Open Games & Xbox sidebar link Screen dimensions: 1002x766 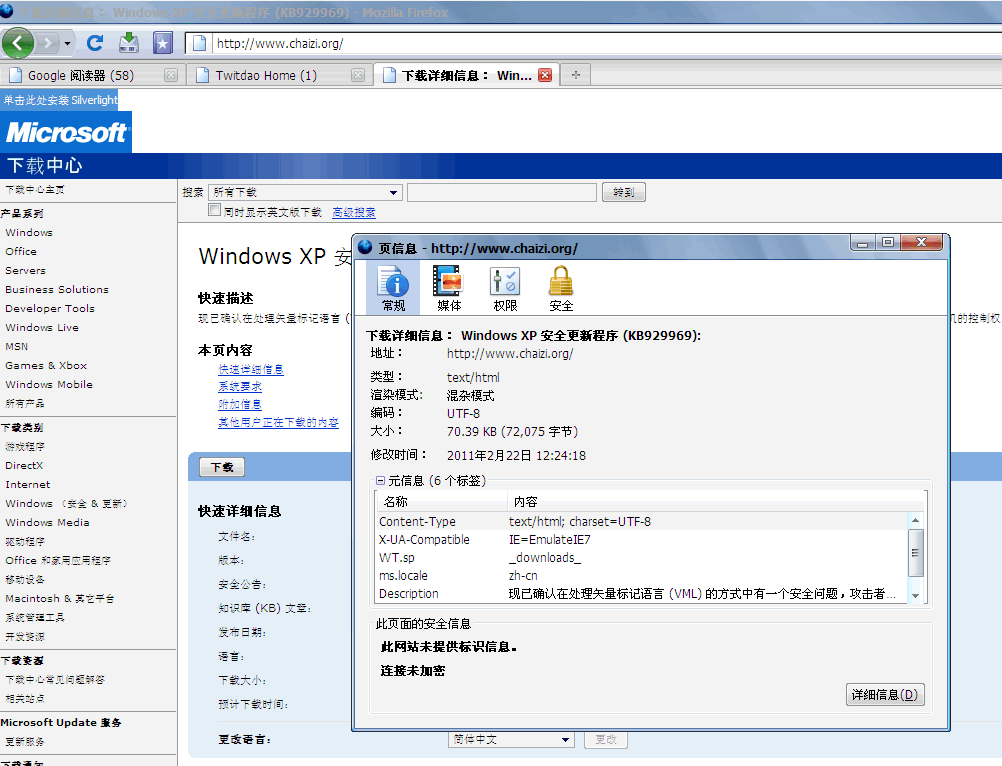46,365
